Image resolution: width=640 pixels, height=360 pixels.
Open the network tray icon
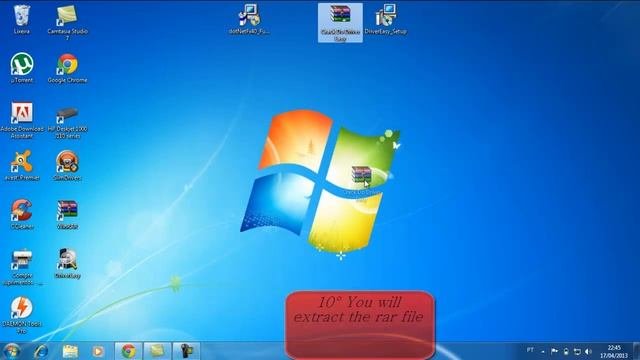[x=577, y=351]
